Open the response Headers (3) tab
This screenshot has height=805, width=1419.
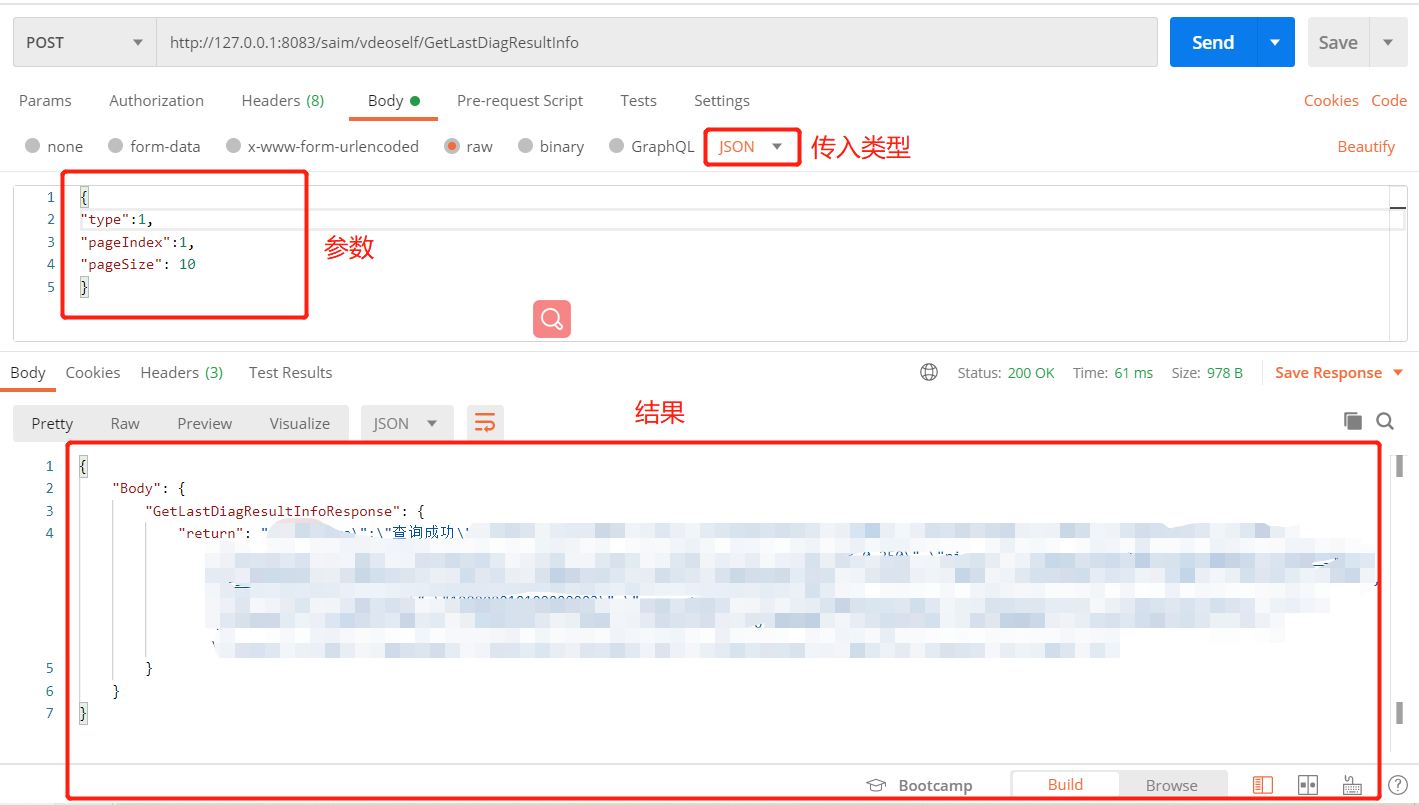coord(181,373)
